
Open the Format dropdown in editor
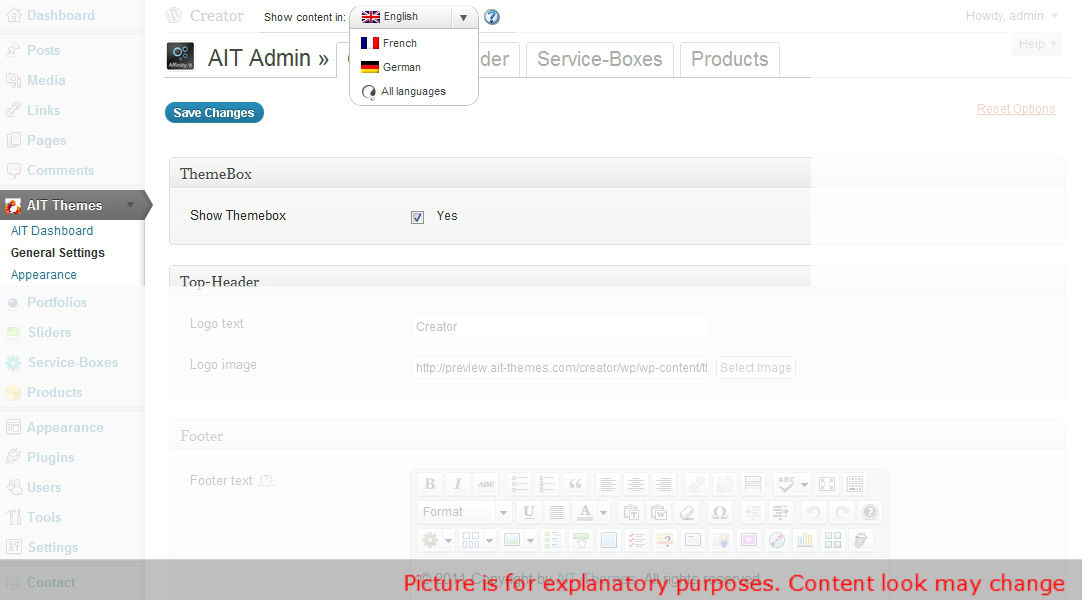(x=465, y=512)
